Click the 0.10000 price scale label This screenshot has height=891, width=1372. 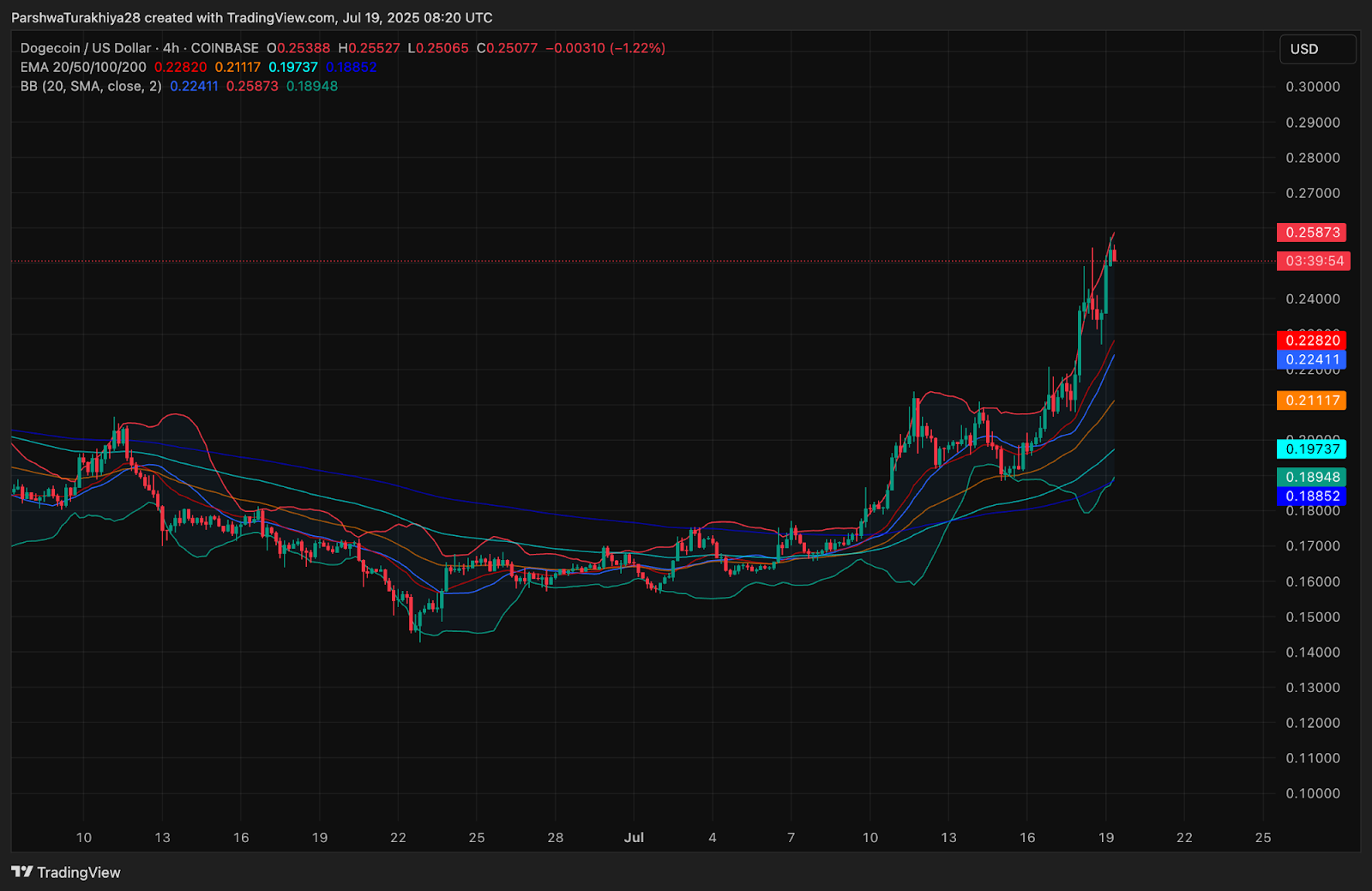point(1312,793)
